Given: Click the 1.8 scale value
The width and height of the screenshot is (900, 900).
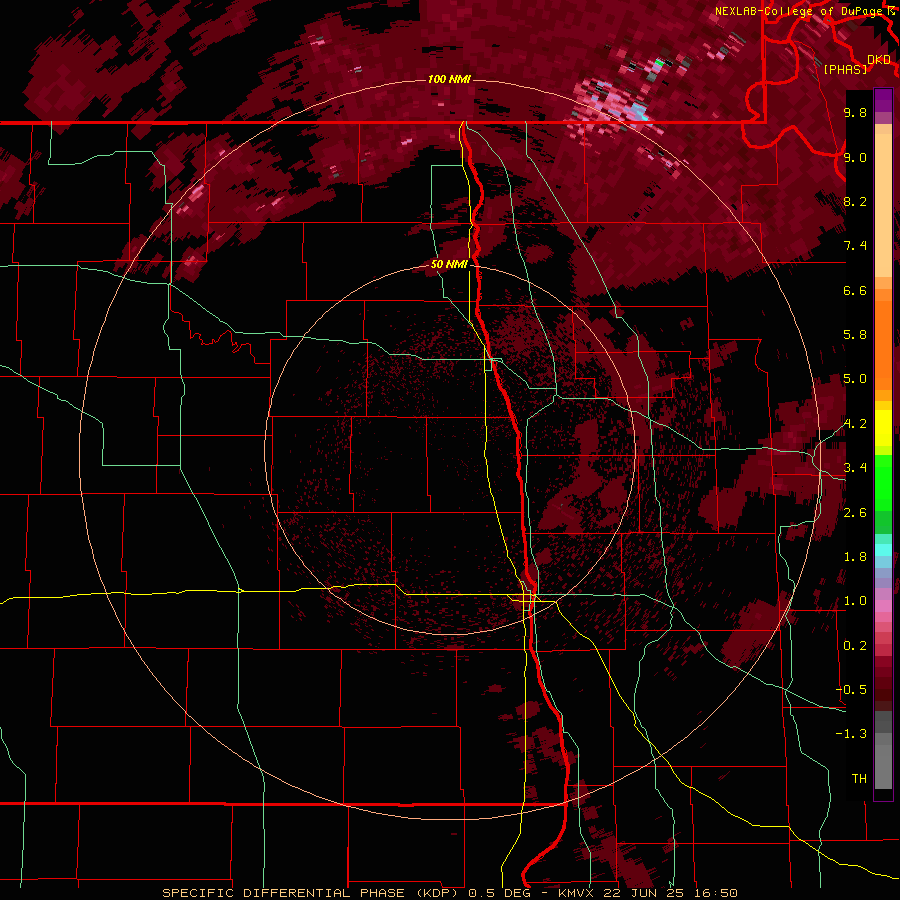Looking at the screenshot, I should [855, 557].
